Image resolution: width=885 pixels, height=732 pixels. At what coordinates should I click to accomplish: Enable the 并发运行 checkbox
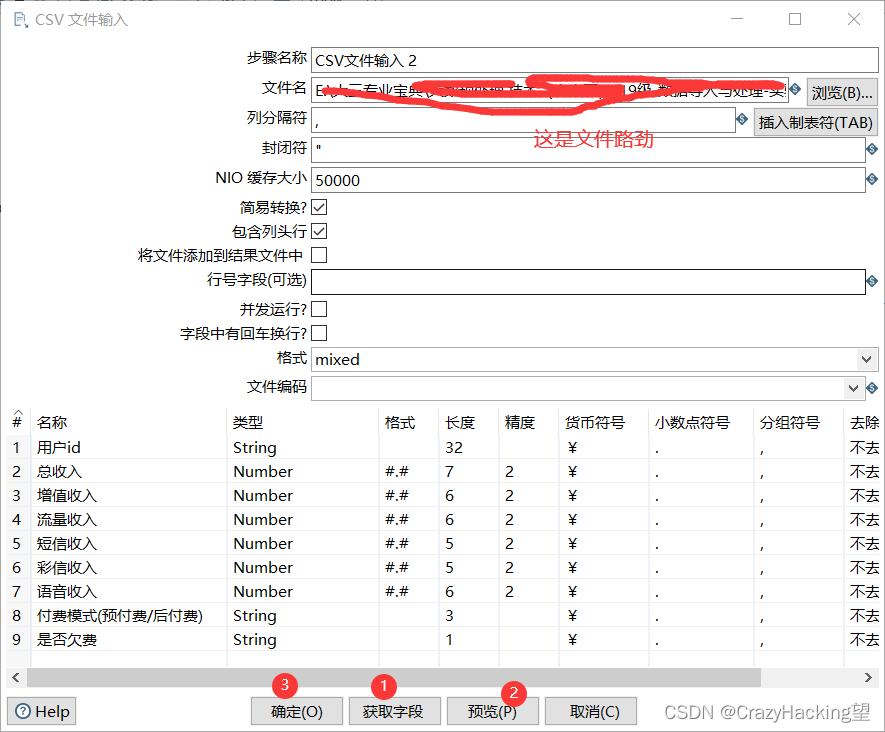tap(319, 309)
